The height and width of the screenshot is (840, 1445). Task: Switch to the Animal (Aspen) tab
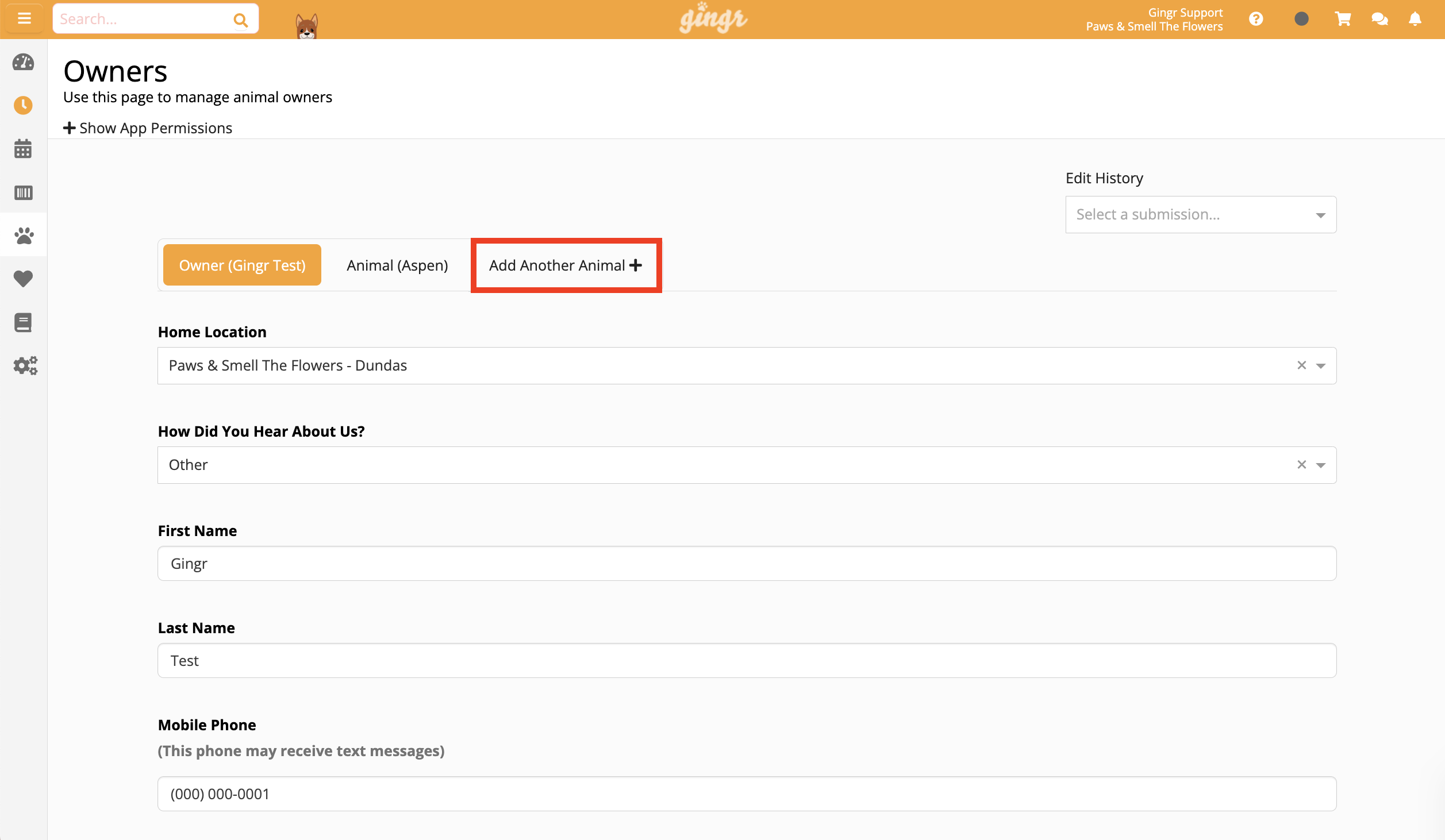coord(397,265)
